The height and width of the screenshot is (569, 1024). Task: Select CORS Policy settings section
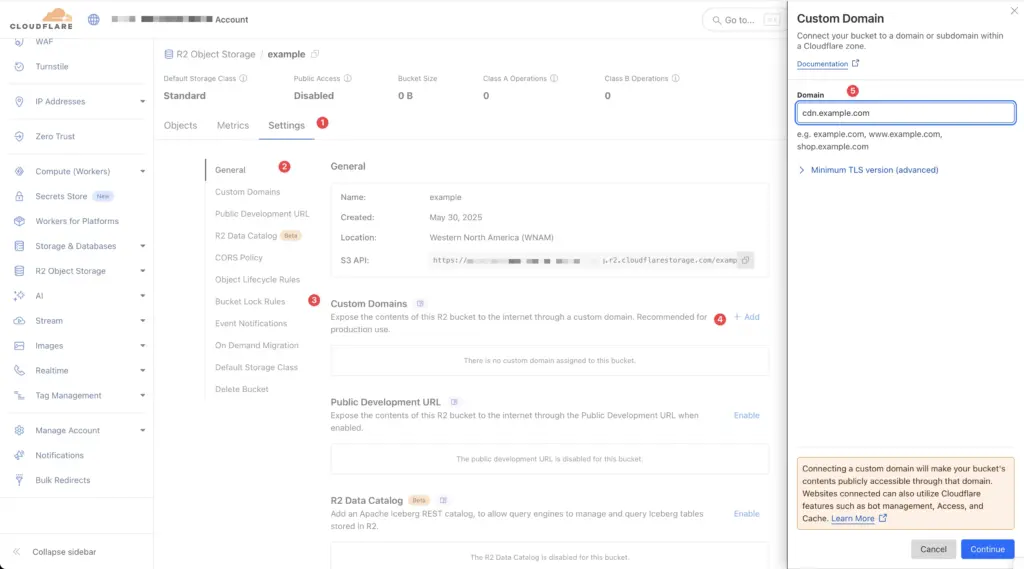238,258
